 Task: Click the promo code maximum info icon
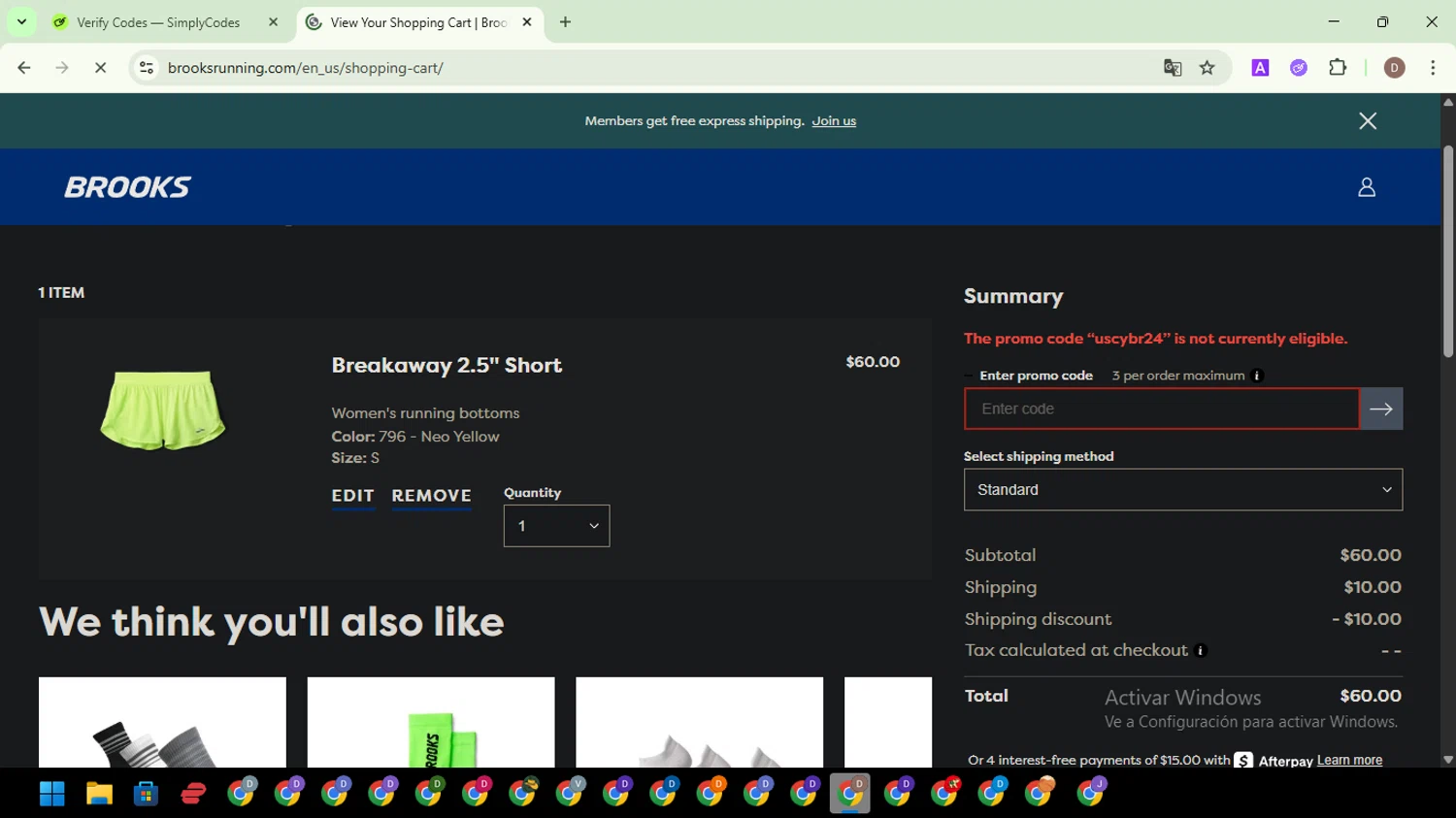1257,376
